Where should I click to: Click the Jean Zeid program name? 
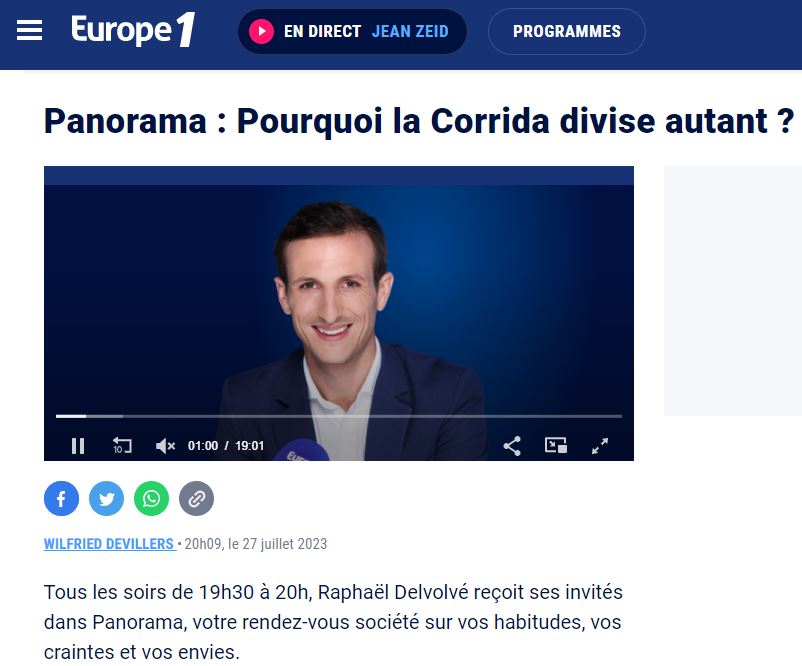[410, 31]
